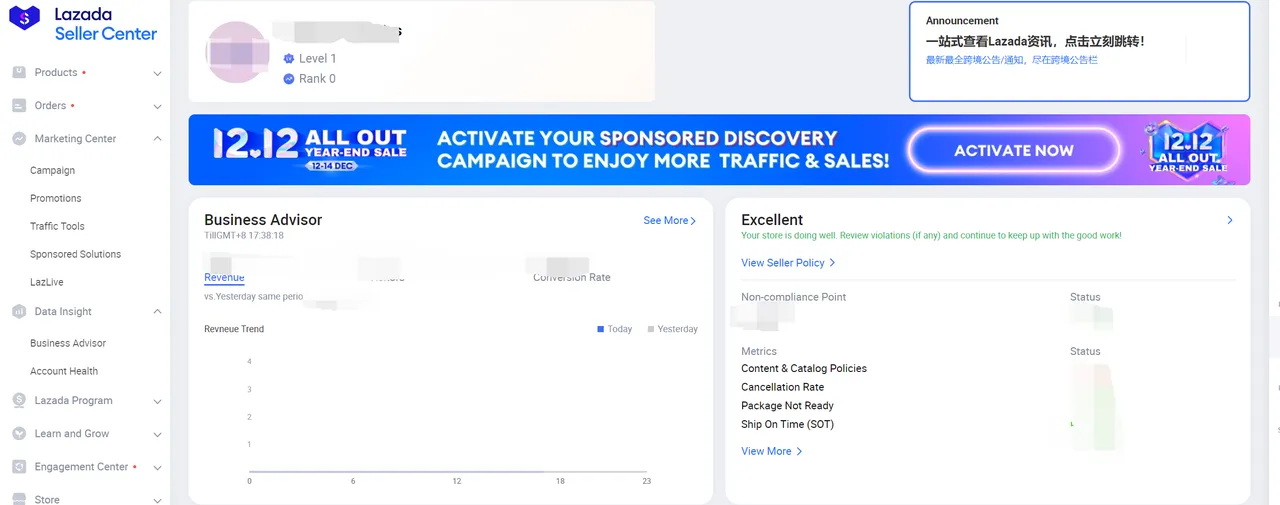Select the Revenue tab in Business Advisor
Viewport: 1280px width, 505px height.
click(224, 277)
